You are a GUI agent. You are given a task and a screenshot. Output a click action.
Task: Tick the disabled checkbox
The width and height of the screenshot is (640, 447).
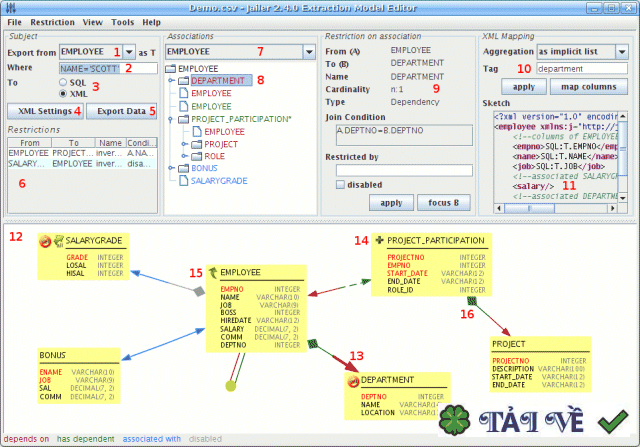point(340,185)
